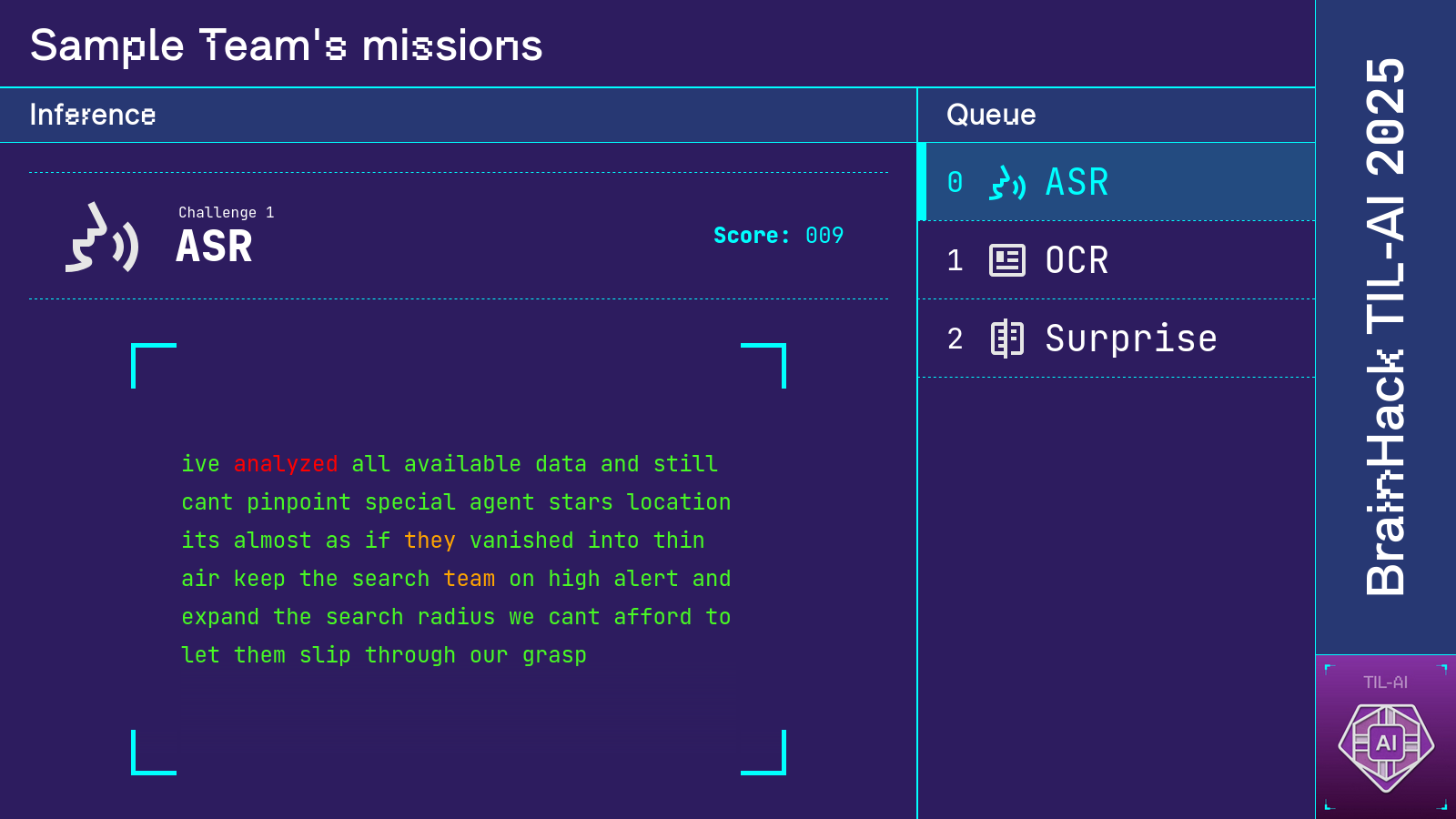Click the large ASR challenge icon
This screenshot has width=1456, height=819.
point(102,238)
